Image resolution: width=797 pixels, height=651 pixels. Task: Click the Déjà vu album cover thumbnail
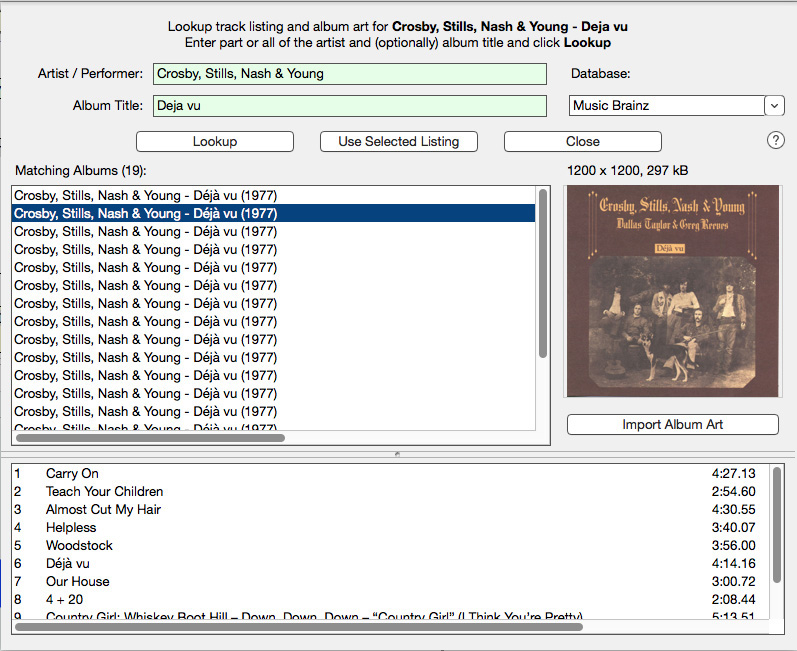672,291
